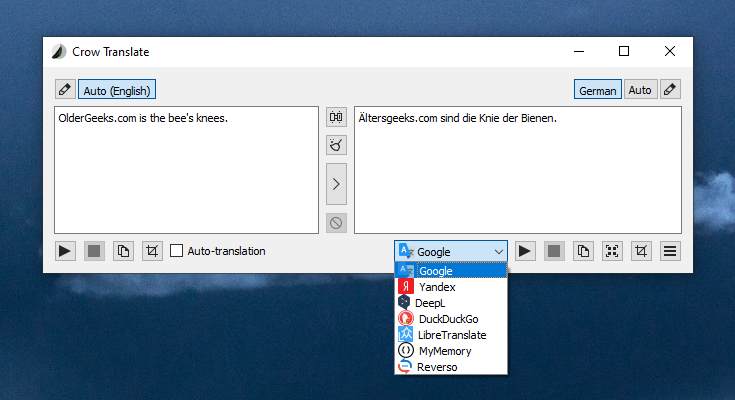Choose Yandex translation engine
735x400 pixels.
451,287
